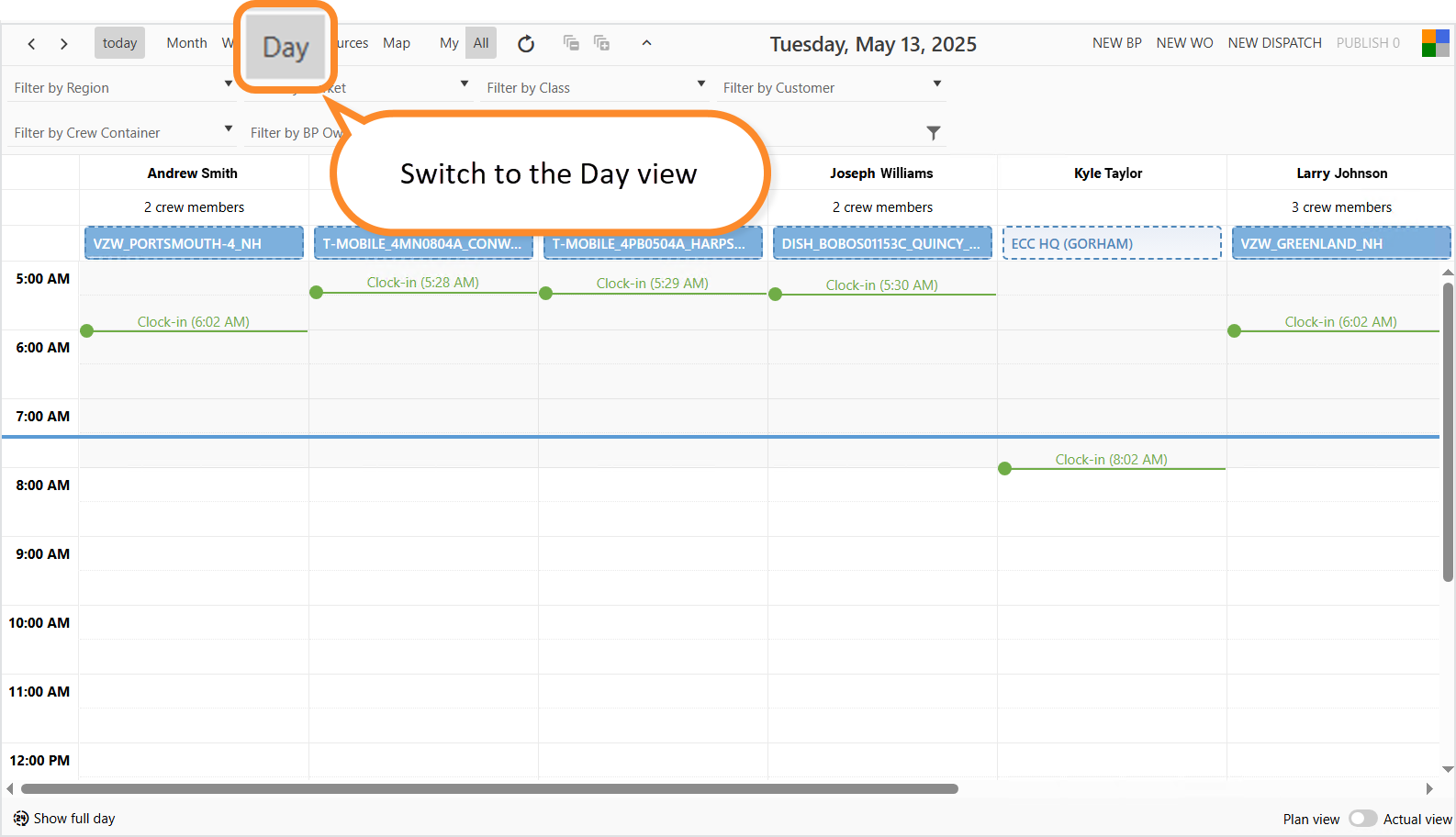This screenshot has height=837, width=1456.
Task: Open the T-MOBILE_4MN0804A_CONW event
Action: pyautogui.click(x=423, y=243)
